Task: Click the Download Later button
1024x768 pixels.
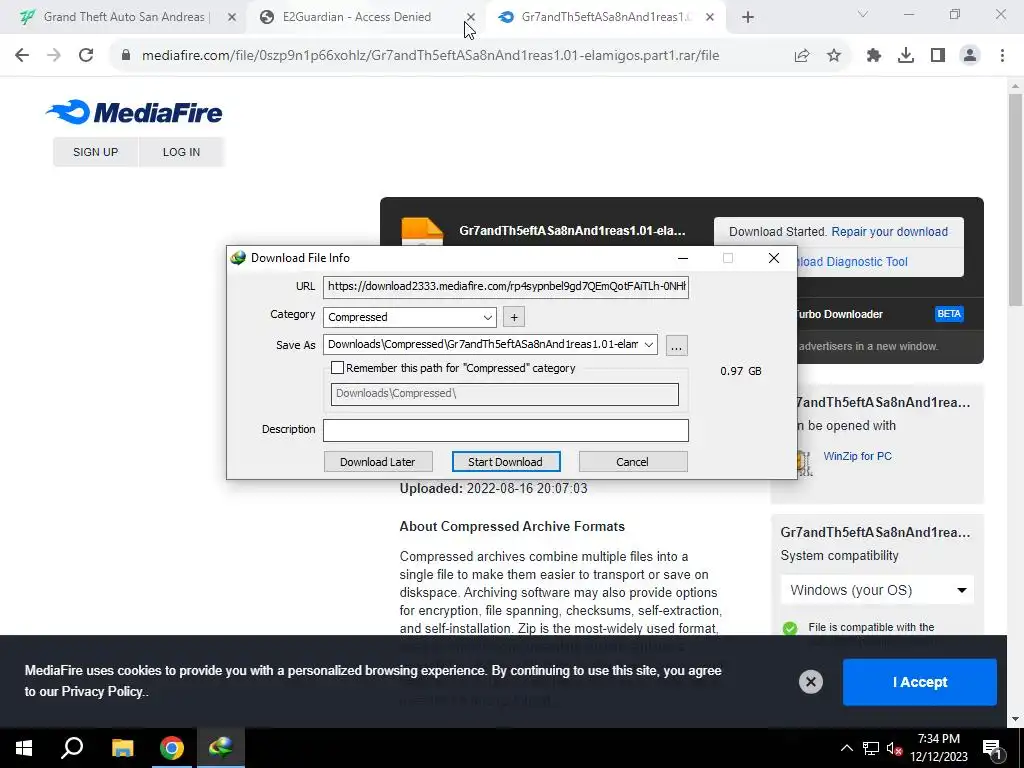Action: 377,462
